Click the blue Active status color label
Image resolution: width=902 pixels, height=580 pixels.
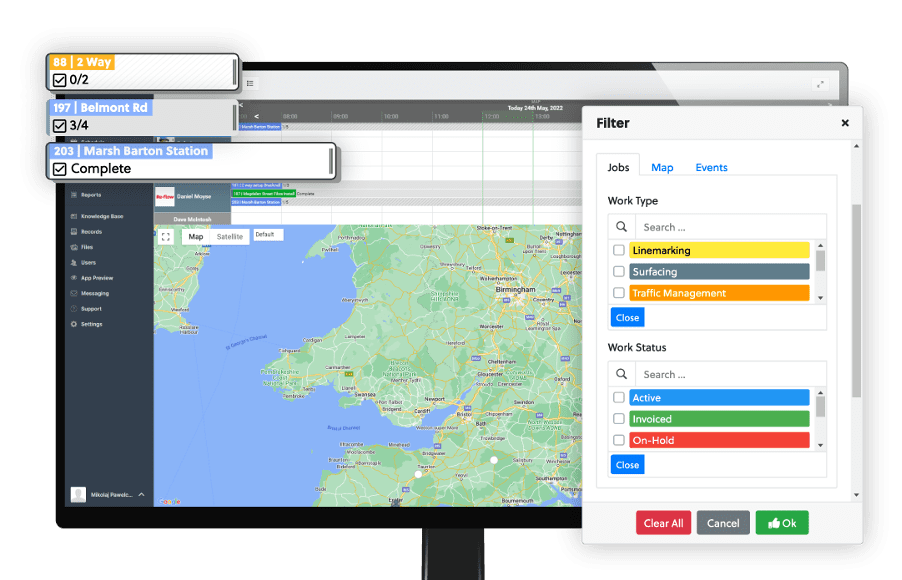coord(718,398)
